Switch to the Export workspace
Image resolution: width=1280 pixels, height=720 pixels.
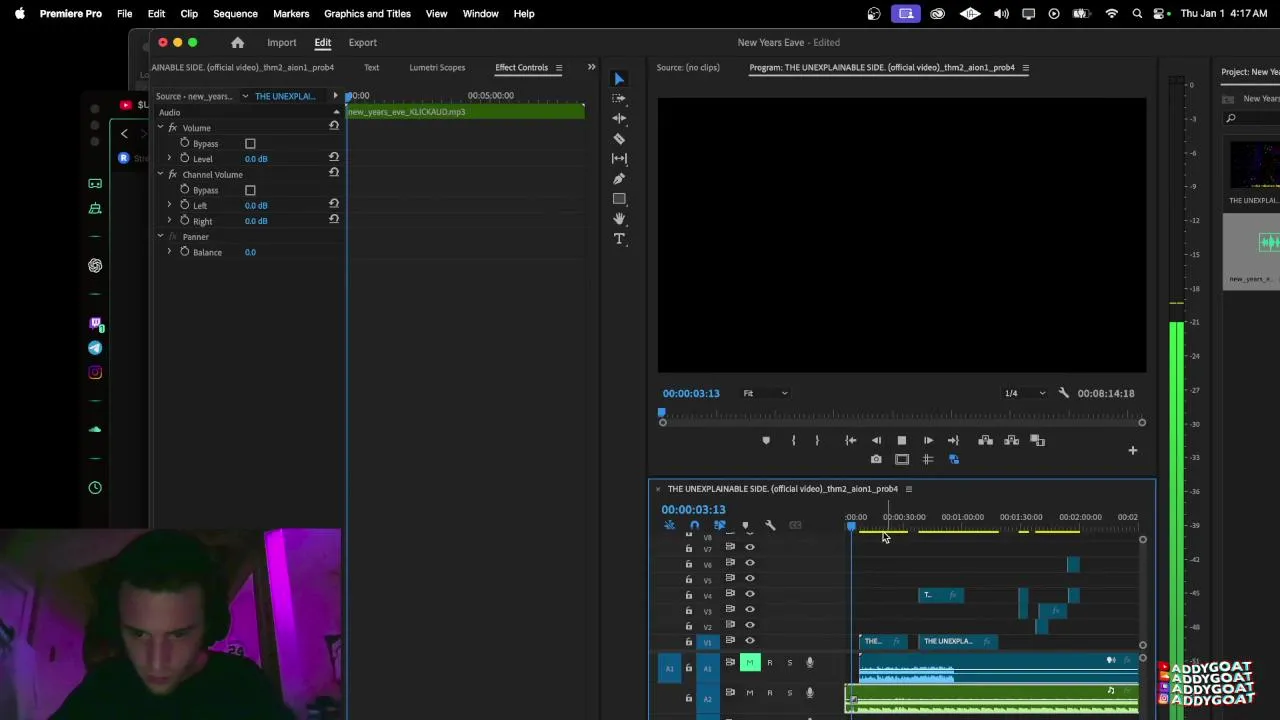click(362, 43)
